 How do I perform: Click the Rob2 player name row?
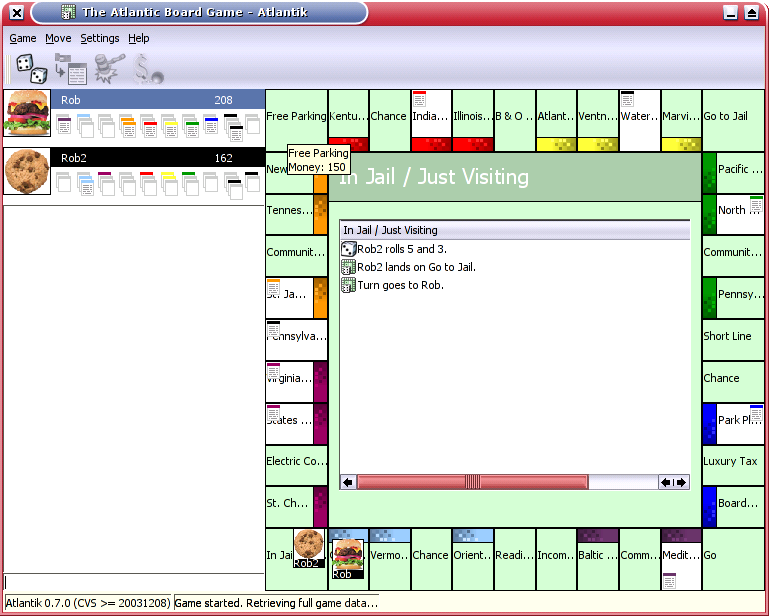pos(158,158)
